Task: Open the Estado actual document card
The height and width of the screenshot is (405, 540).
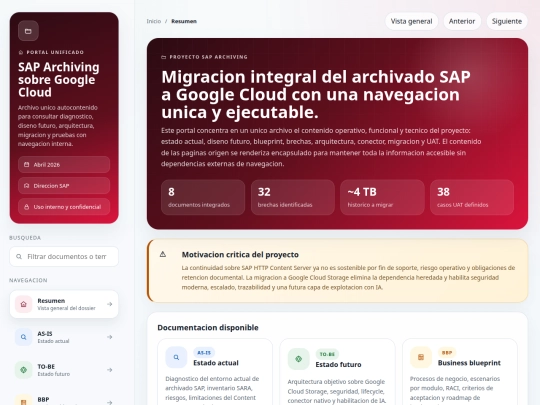Action: [215, 372]
